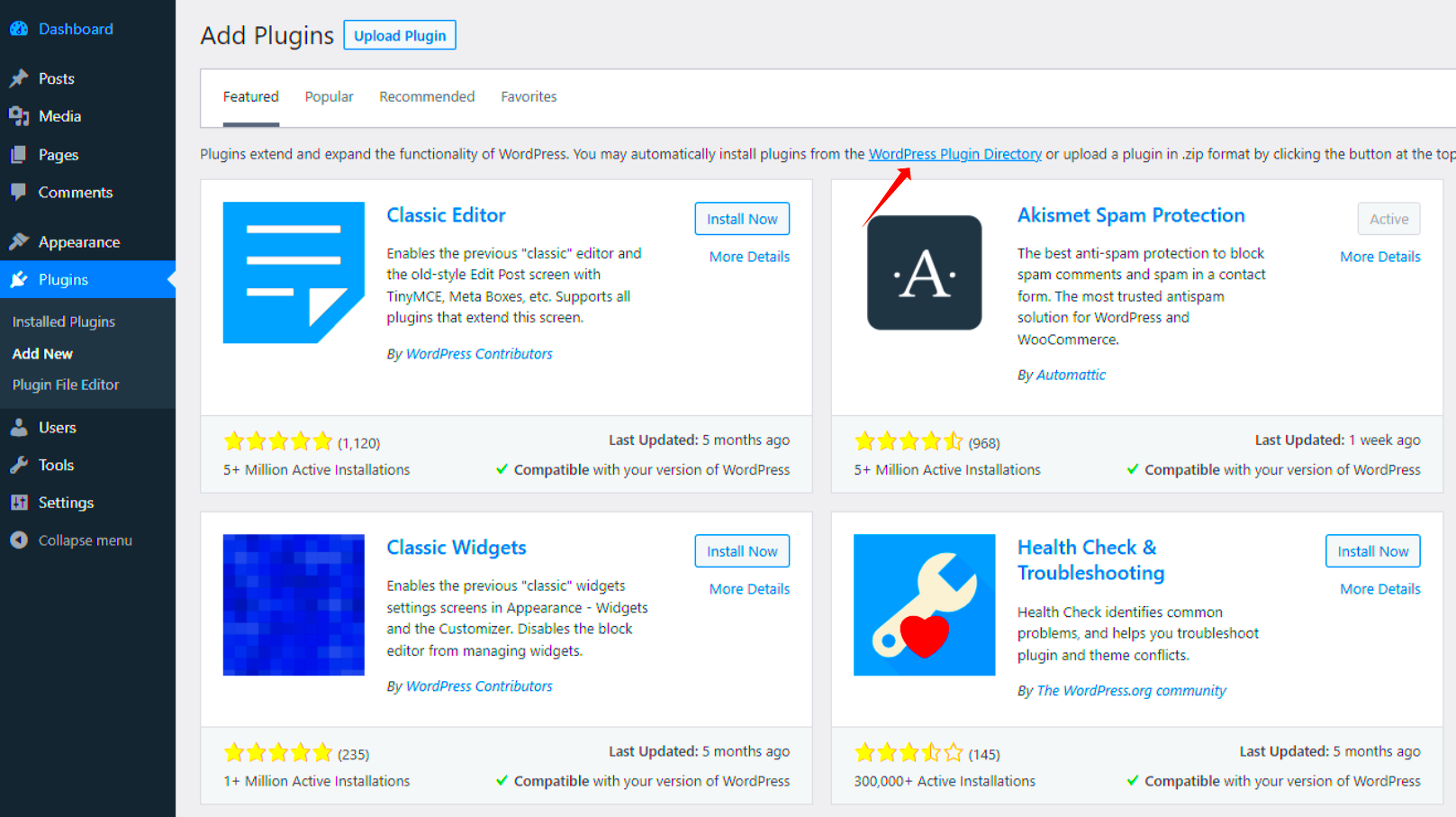1456x817 pixels.
Task: Switch to the Recommended tab
Action: coord(427,96)
